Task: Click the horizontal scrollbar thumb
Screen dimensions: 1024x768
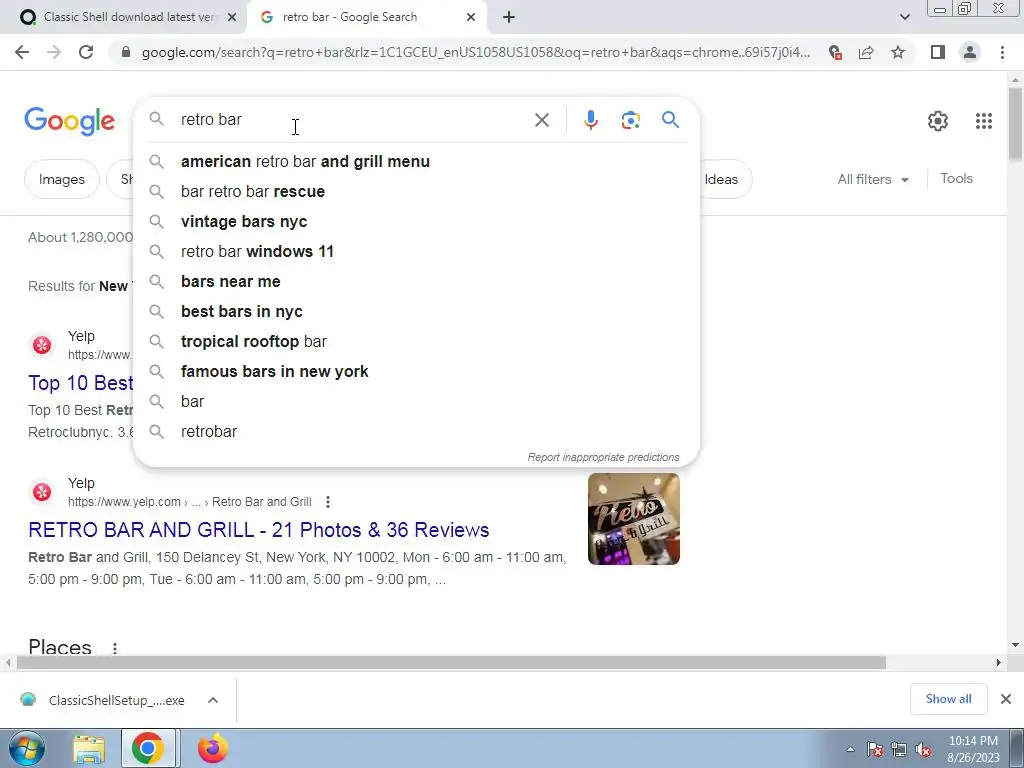Action: [451, 663]
